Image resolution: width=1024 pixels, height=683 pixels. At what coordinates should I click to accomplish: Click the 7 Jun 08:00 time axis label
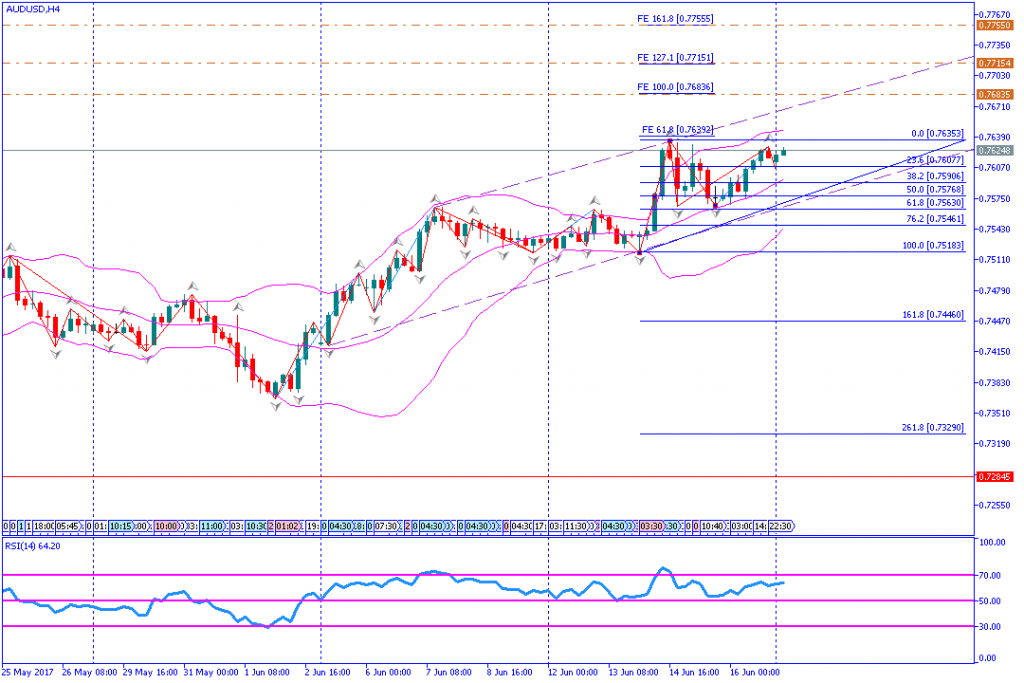point(449,672)
